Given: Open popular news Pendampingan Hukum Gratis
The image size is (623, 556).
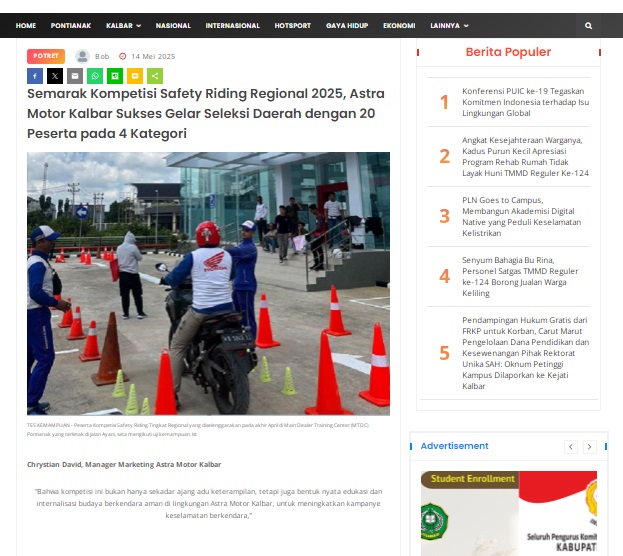Looking at the screenshot, I should 525,353.
